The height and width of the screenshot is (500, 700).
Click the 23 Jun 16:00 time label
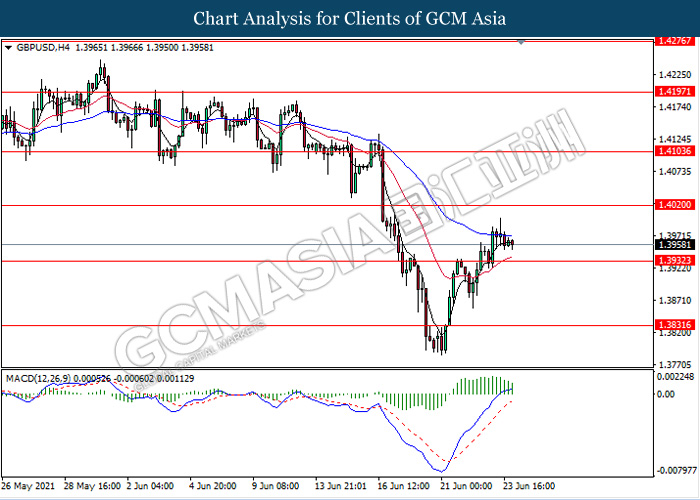click(x=527, y=486)
